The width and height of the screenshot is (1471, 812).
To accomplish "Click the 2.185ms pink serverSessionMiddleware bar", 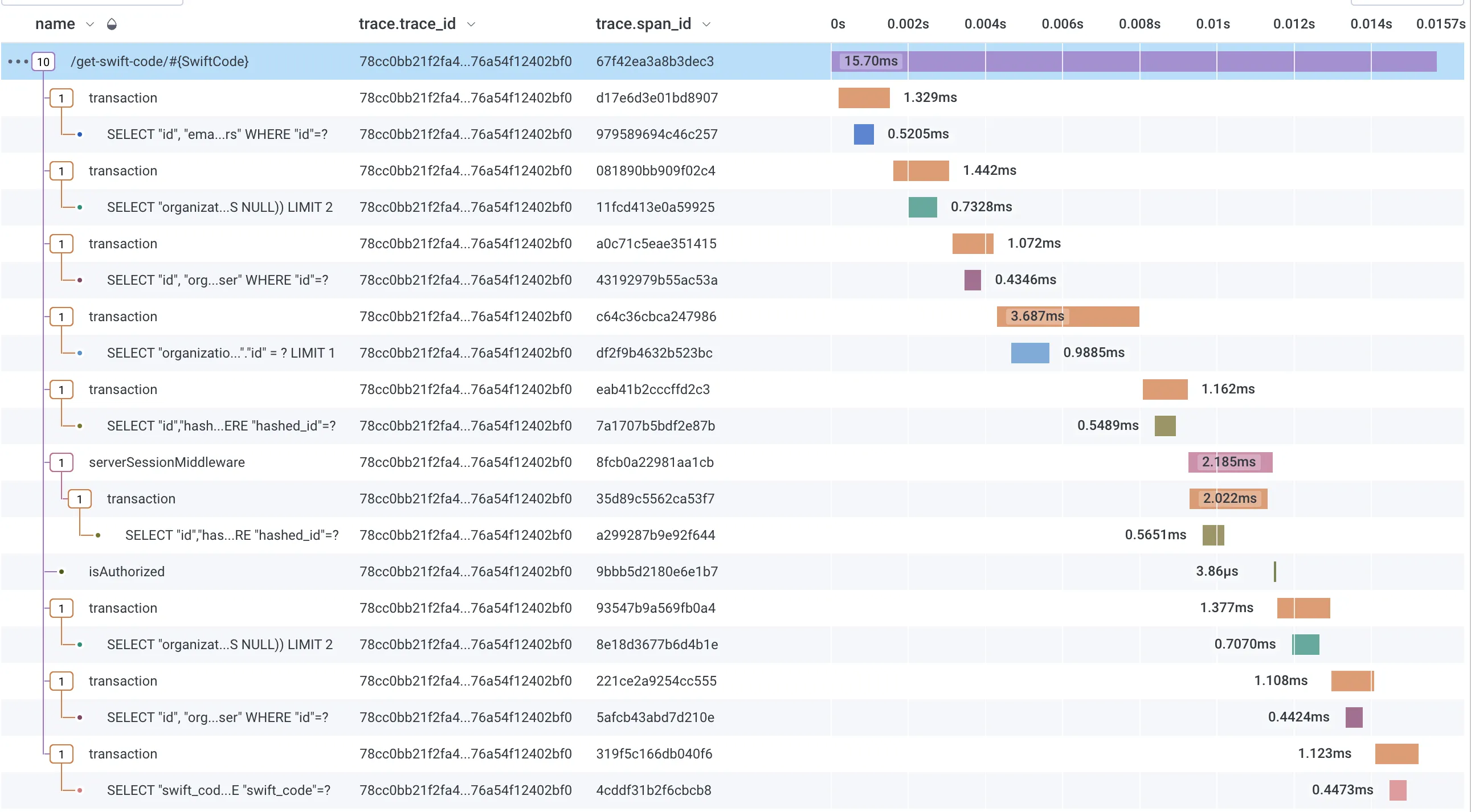I will [1230, 462].
